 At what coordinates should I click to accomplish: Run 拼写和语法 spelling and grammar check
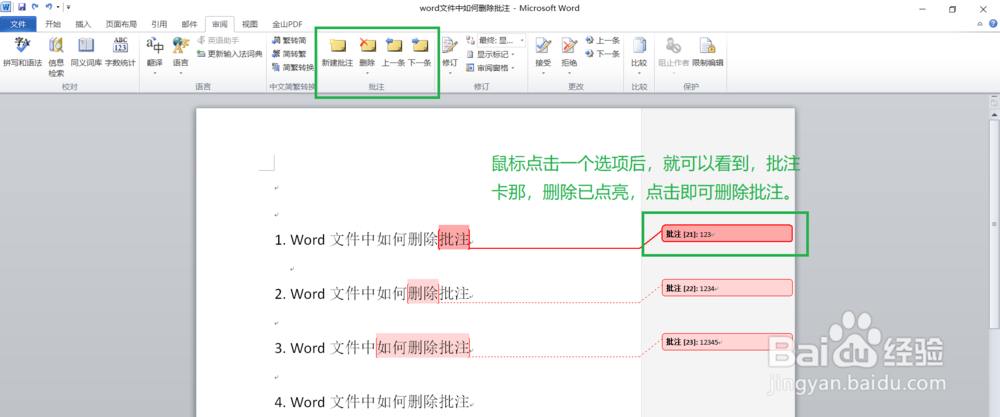click(x=22, y=52)
